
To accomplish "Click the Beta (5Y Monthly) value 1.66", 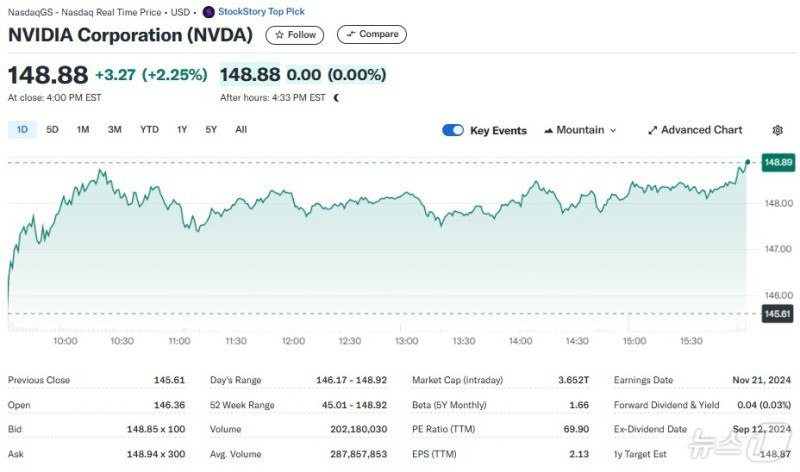I will point(579,405).
